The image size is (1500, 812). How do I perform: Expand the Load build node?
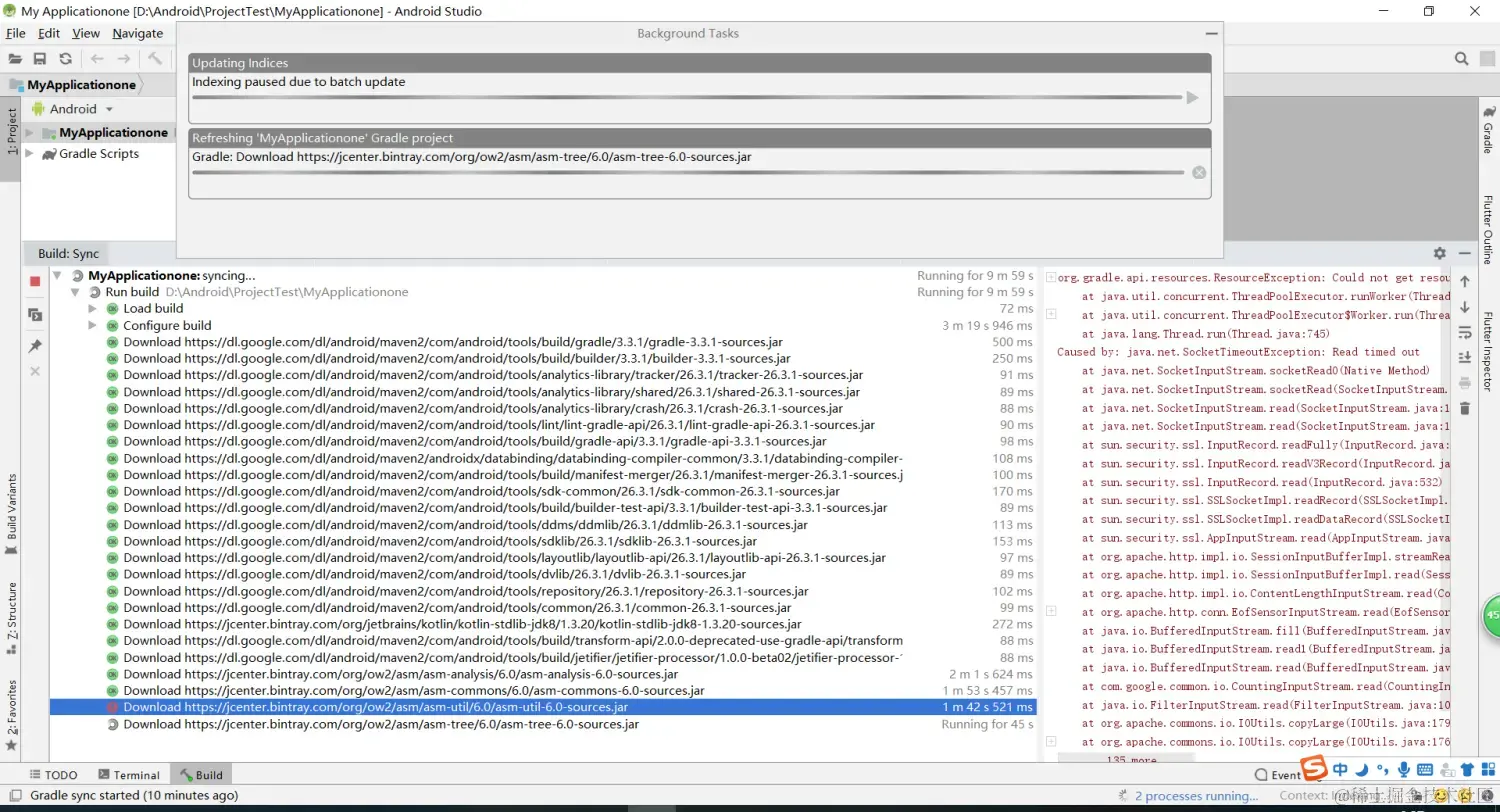click(93, 308)
